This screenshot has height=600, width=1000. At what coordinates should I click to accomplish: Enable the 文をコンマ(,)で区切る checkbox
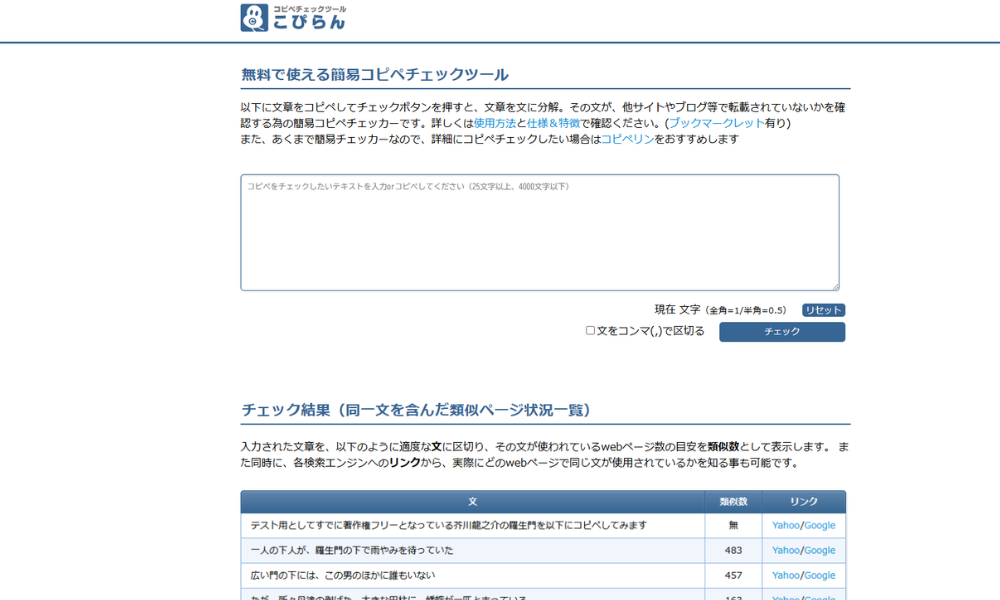tap(590, 331)
